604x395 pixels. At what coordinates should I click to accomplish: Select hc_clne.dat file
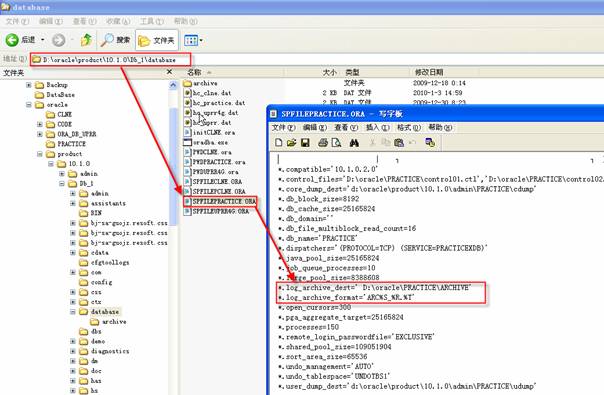tap(208, 93)
